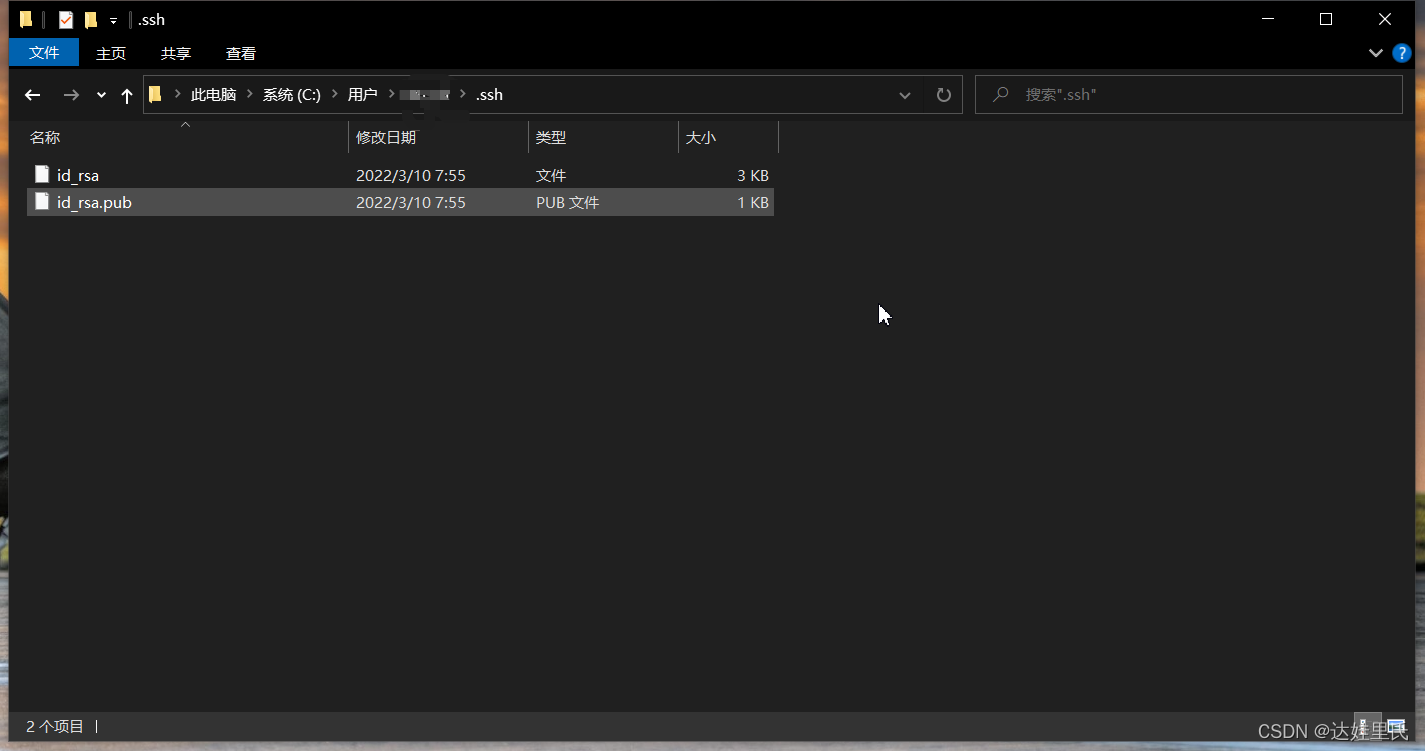Click the id_rsa file icon
Screen dimensions: 1425x751
tap(42, 174)
